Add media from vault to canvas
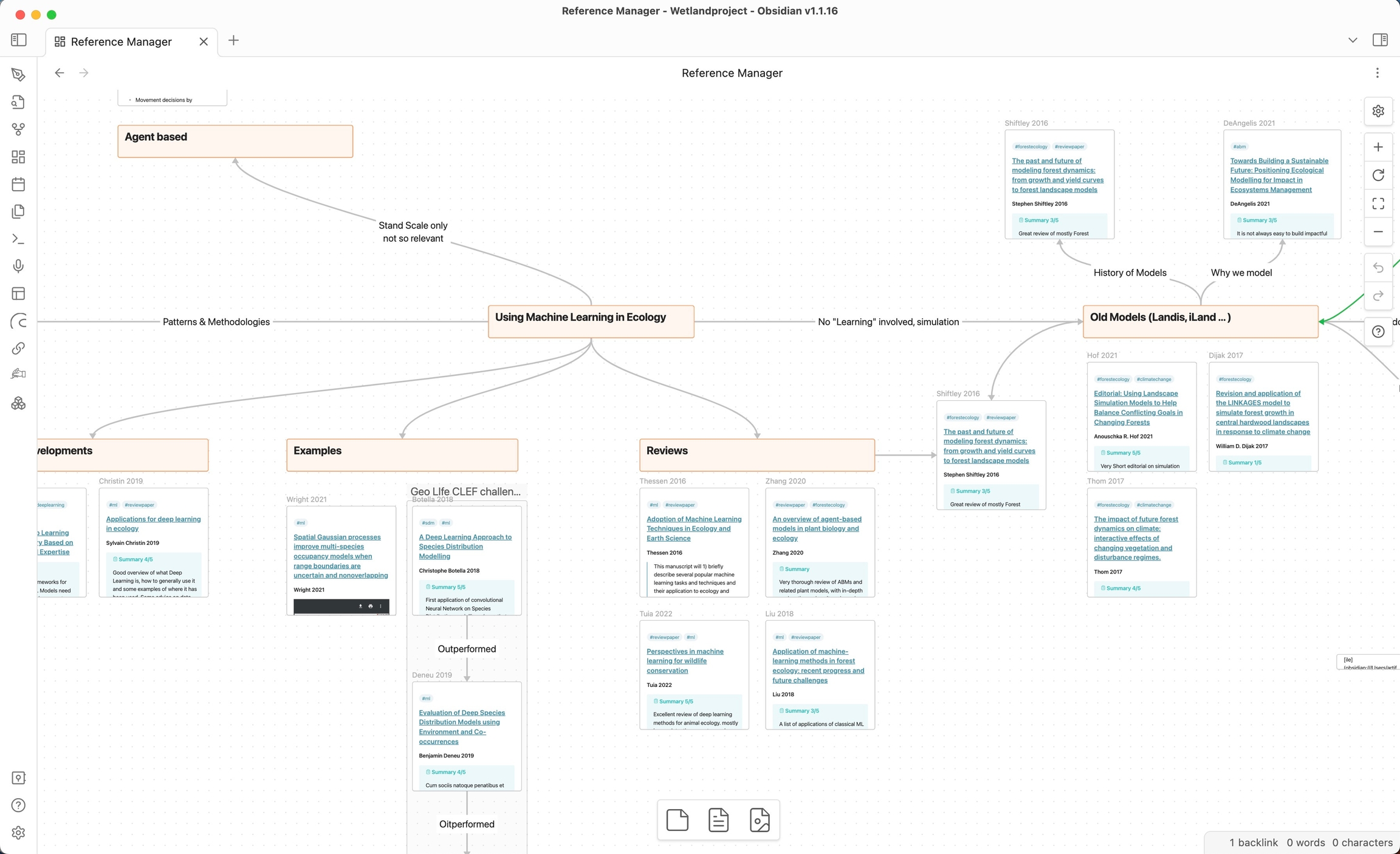This screenshot has width=1400, height=854. [760, 820]
